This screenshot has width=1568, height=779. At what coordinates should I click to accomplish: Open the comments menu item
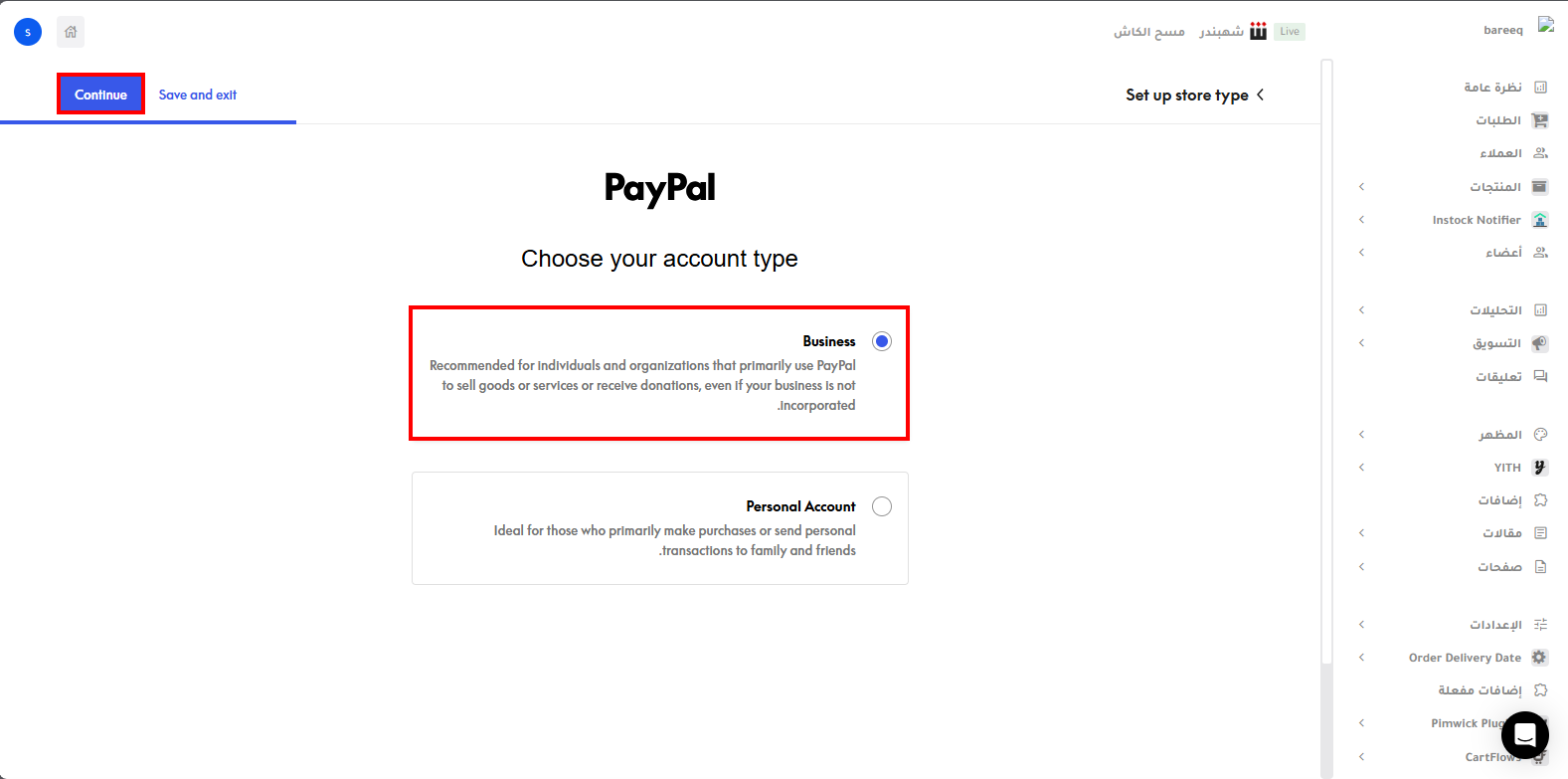tap(1498, 377)
